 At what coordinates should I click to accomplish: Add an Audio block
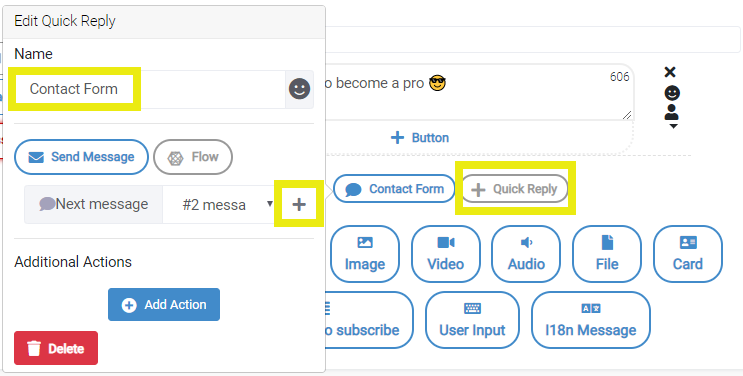tap(526, 254)
